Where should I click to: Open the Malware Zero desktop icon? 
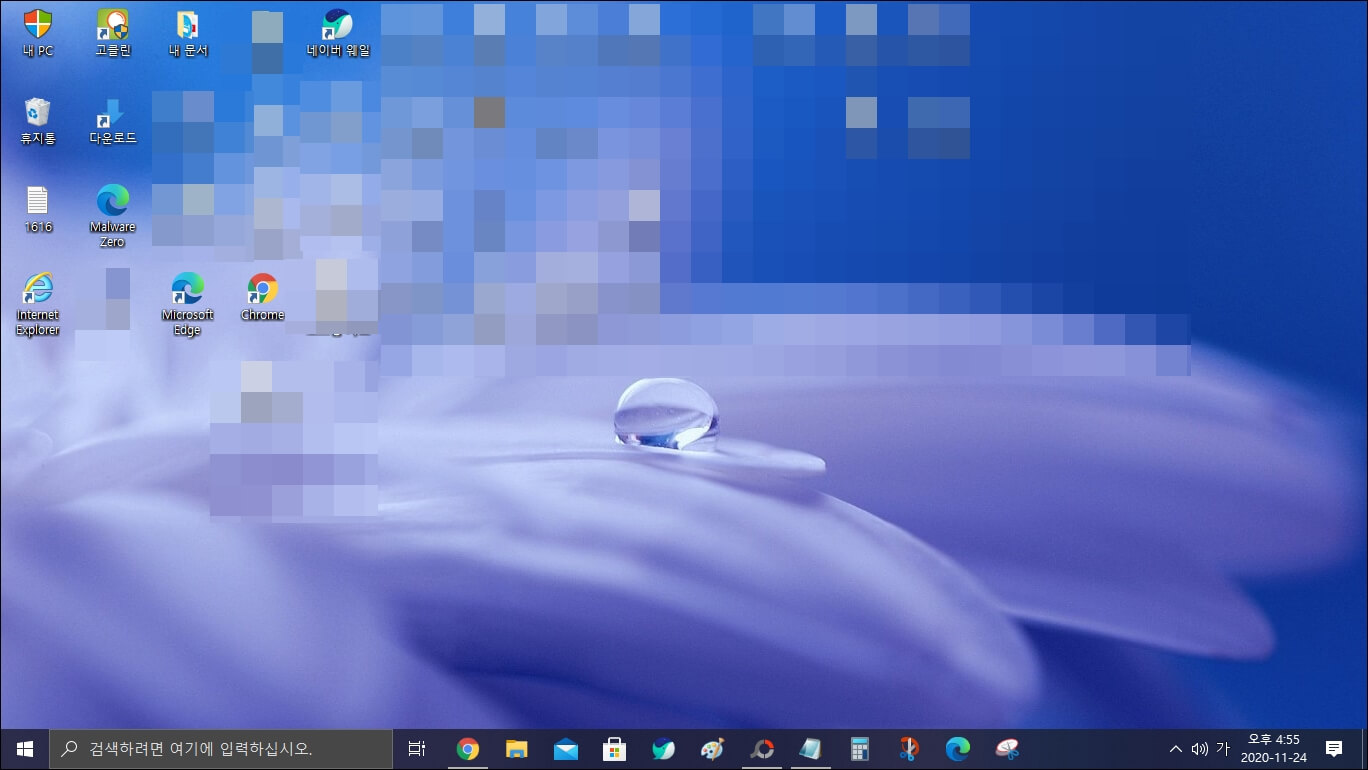112,215
